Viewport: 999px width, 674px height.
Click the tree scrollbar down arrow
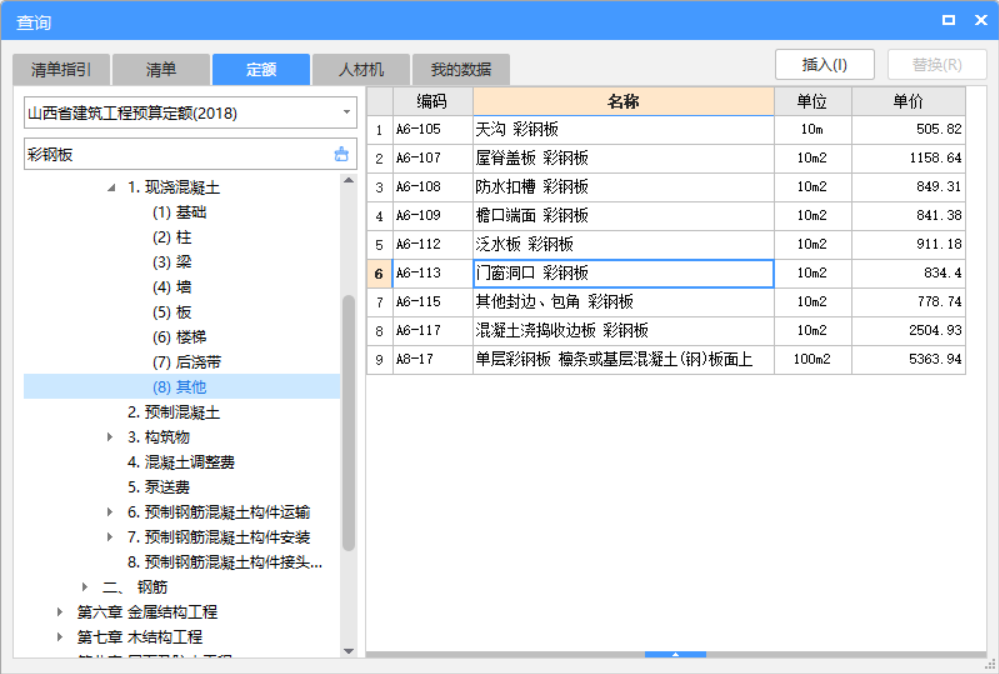[349, 650]
